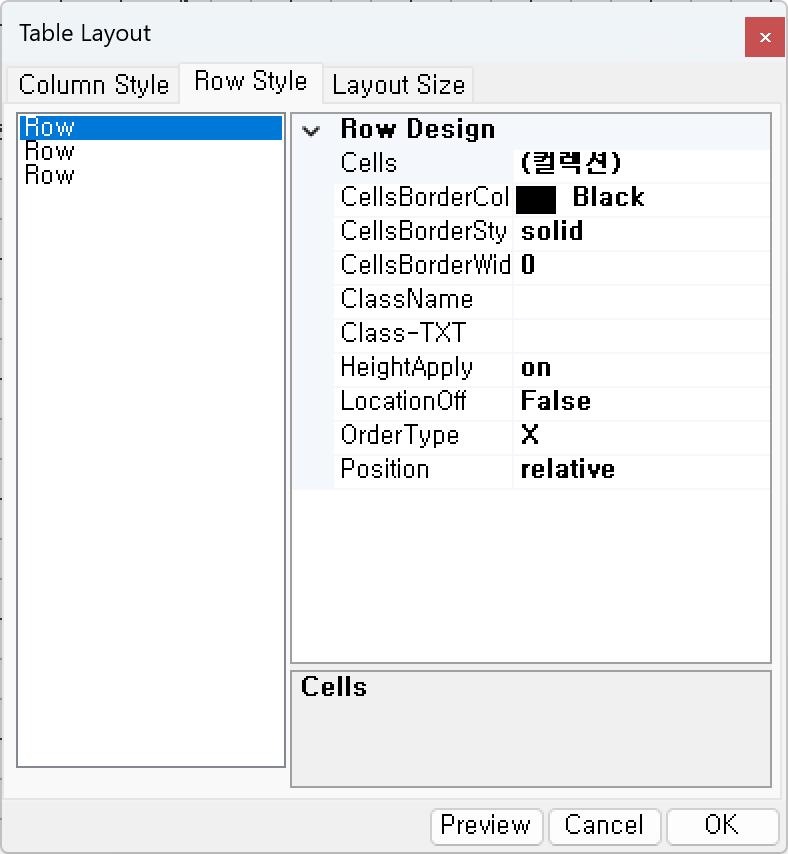Select the HeightApply property label

pos(406,367)
